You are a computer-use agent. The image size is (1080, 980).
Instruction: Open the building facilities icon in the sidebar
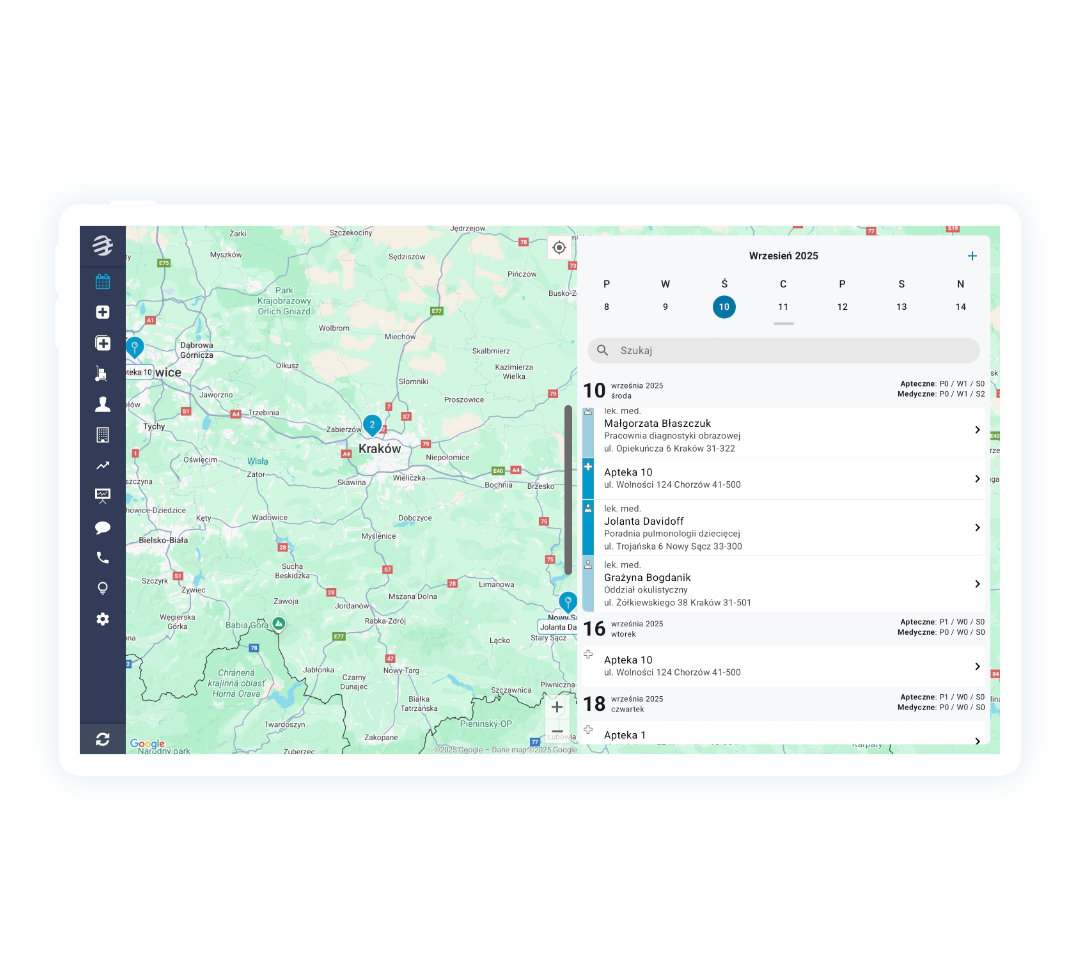[x=103, y=435]
